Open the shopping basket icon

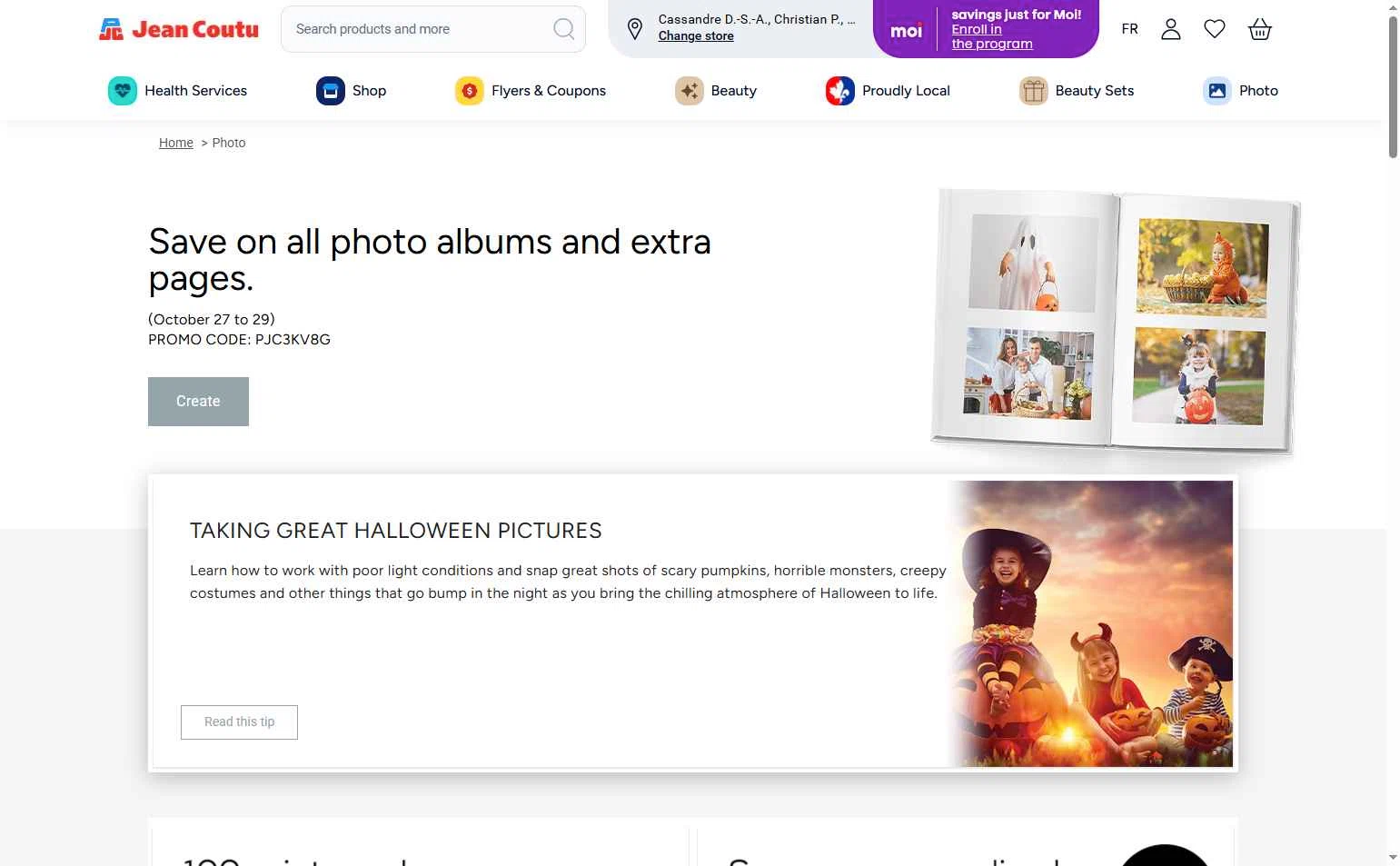point(1259,29)
